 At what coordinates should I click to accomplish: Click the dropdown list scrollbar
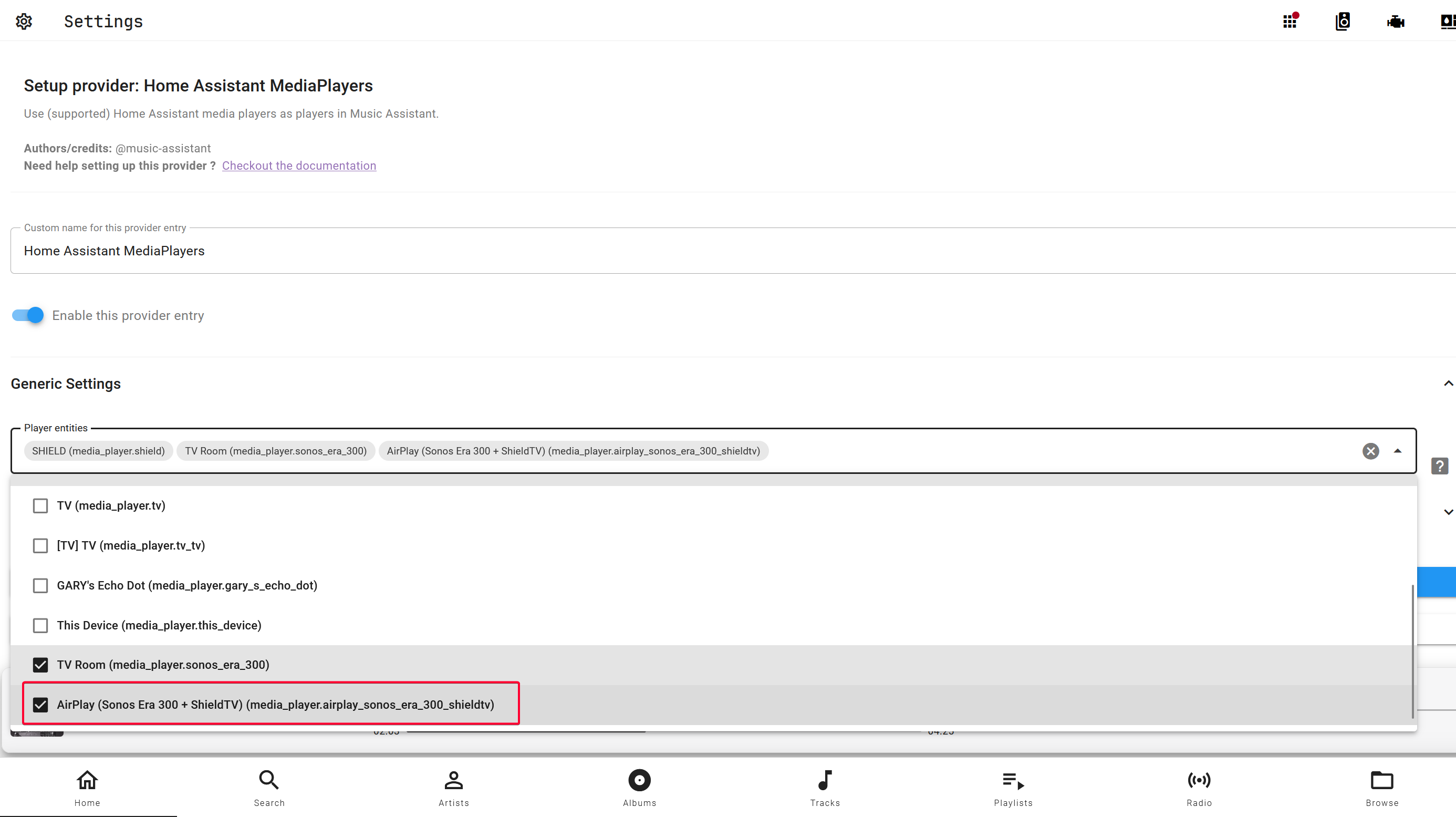1412,652
